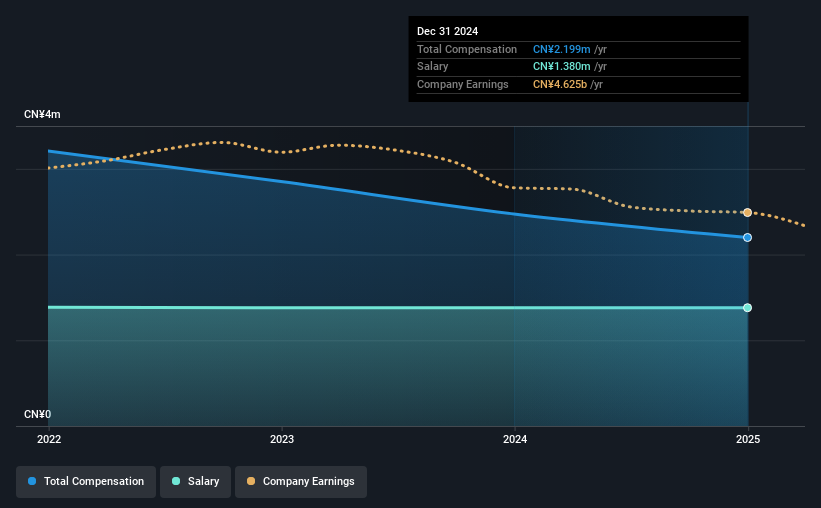
Task: Click the 2025 x-axis label
Action: (748, 439)
